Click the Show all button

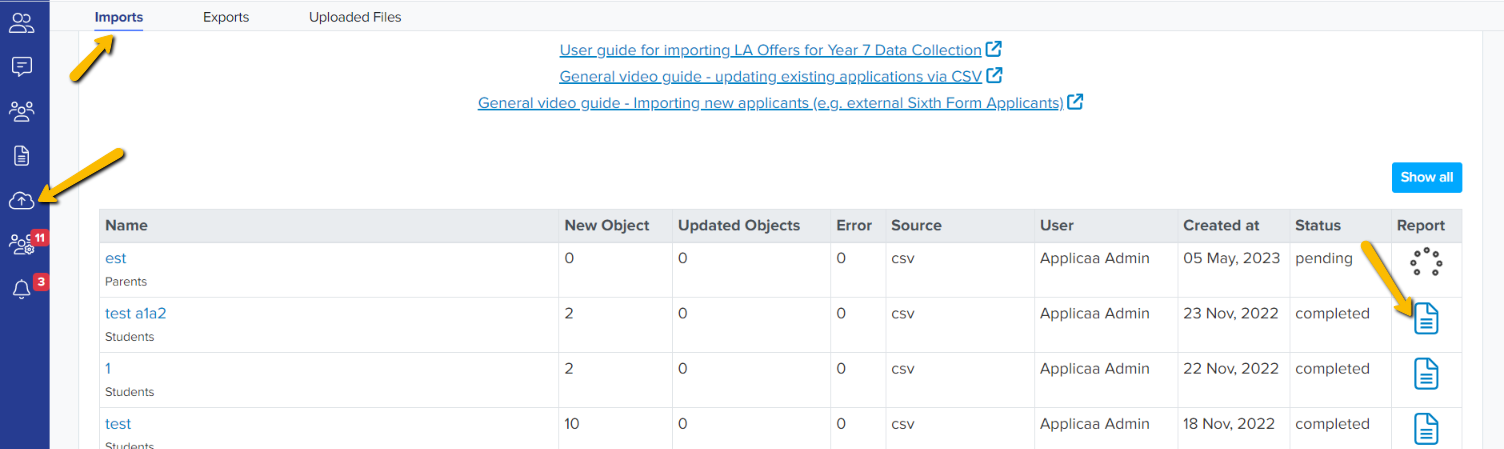click(x=1427, y=177)
